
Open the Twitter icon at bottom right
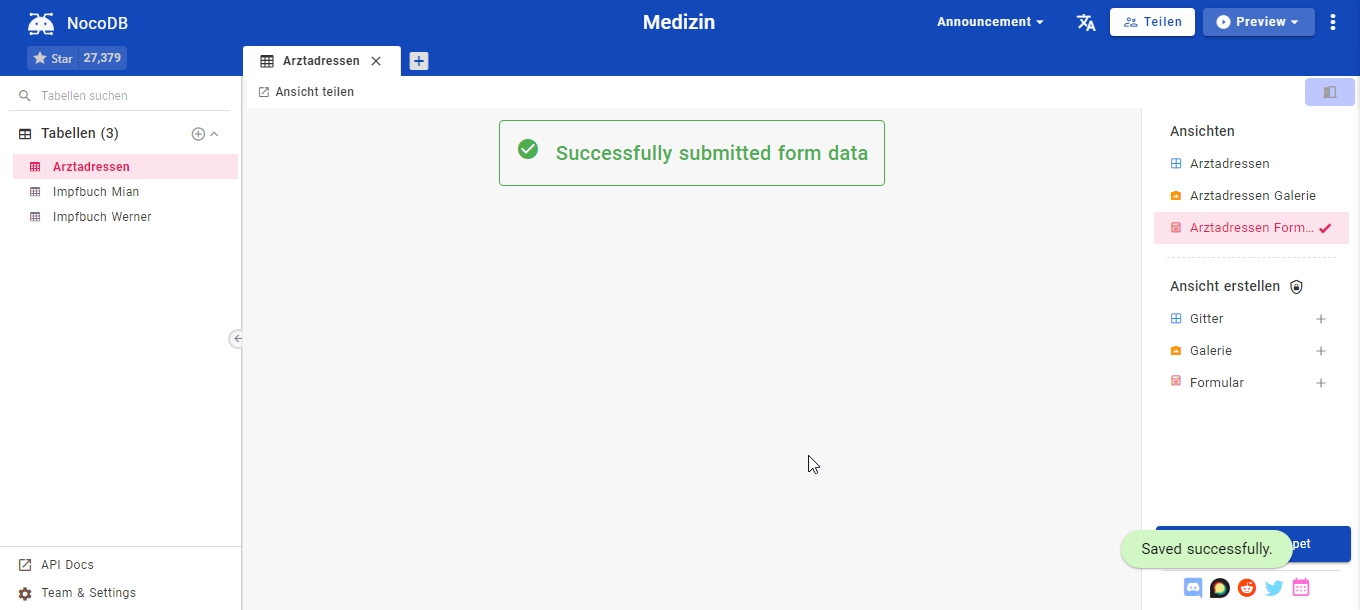point(1273,588)
